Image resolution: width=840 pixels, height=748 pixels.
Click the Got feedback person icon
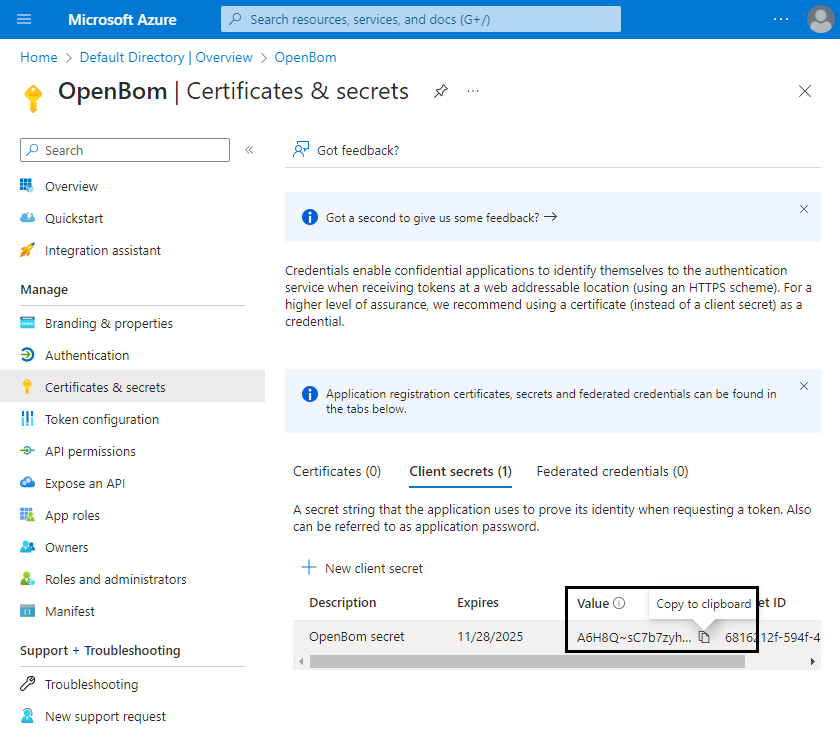point(301,149)
